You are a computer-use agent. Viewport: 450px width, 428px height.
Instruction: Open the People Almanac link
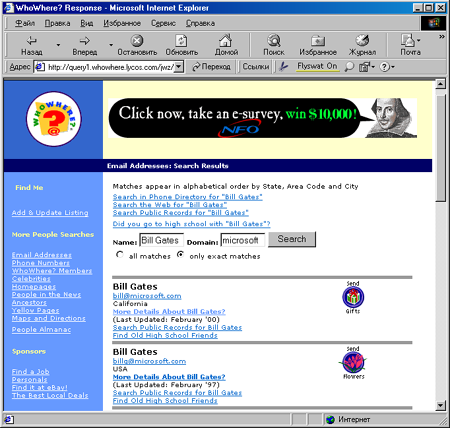pos(41,330)
